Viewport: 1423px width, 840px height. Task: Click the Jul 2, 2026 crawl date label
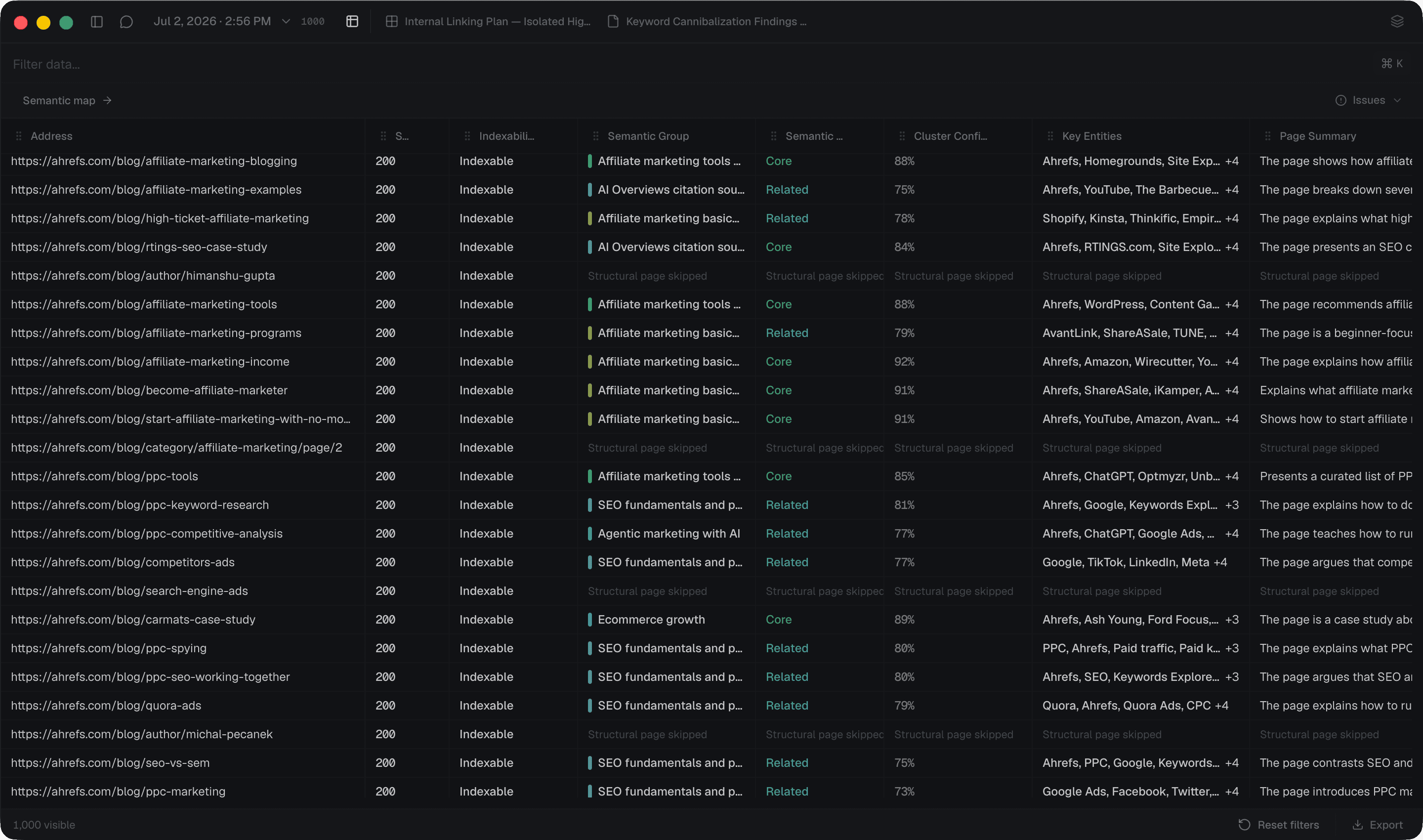coord(212,22)
